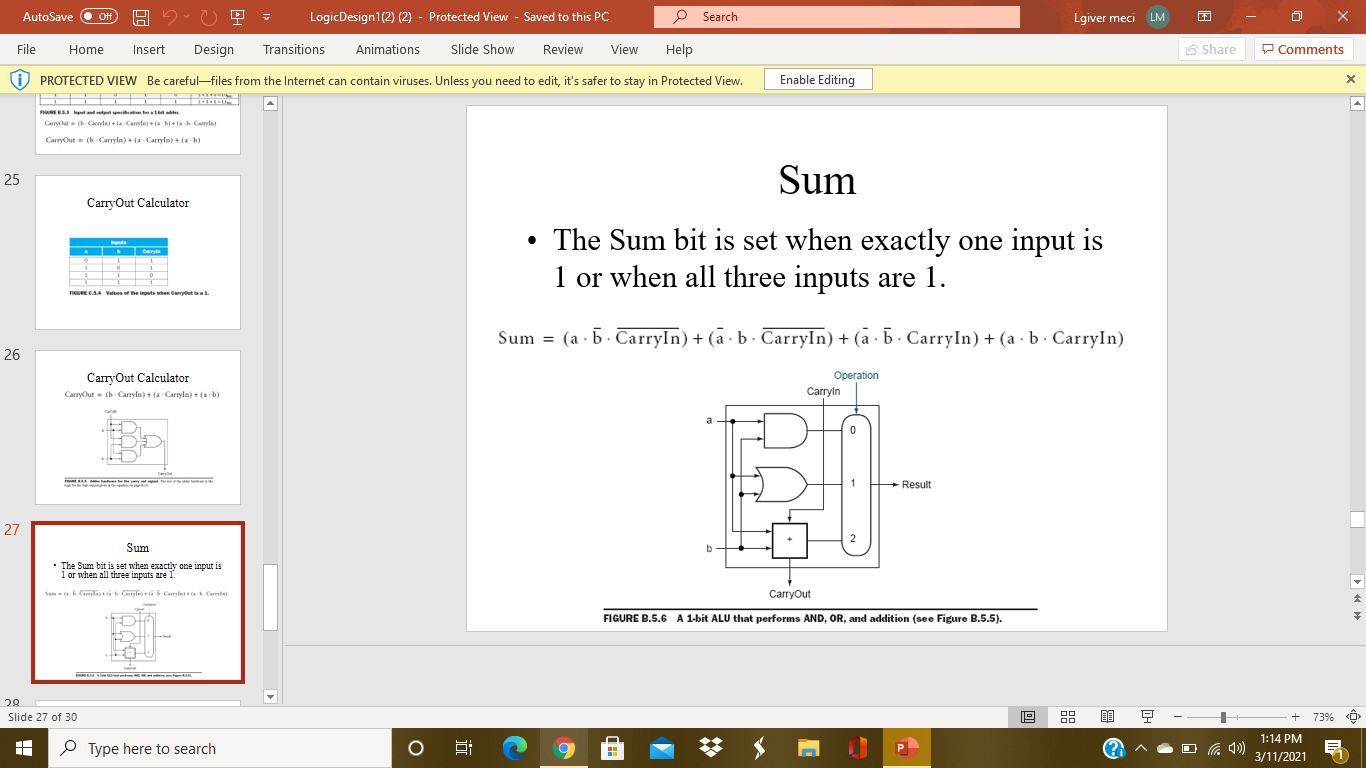The height and width of the screenshot is (768, 1366).
Task: Start Slide Show from status bar
Action: click(1147, 717)
